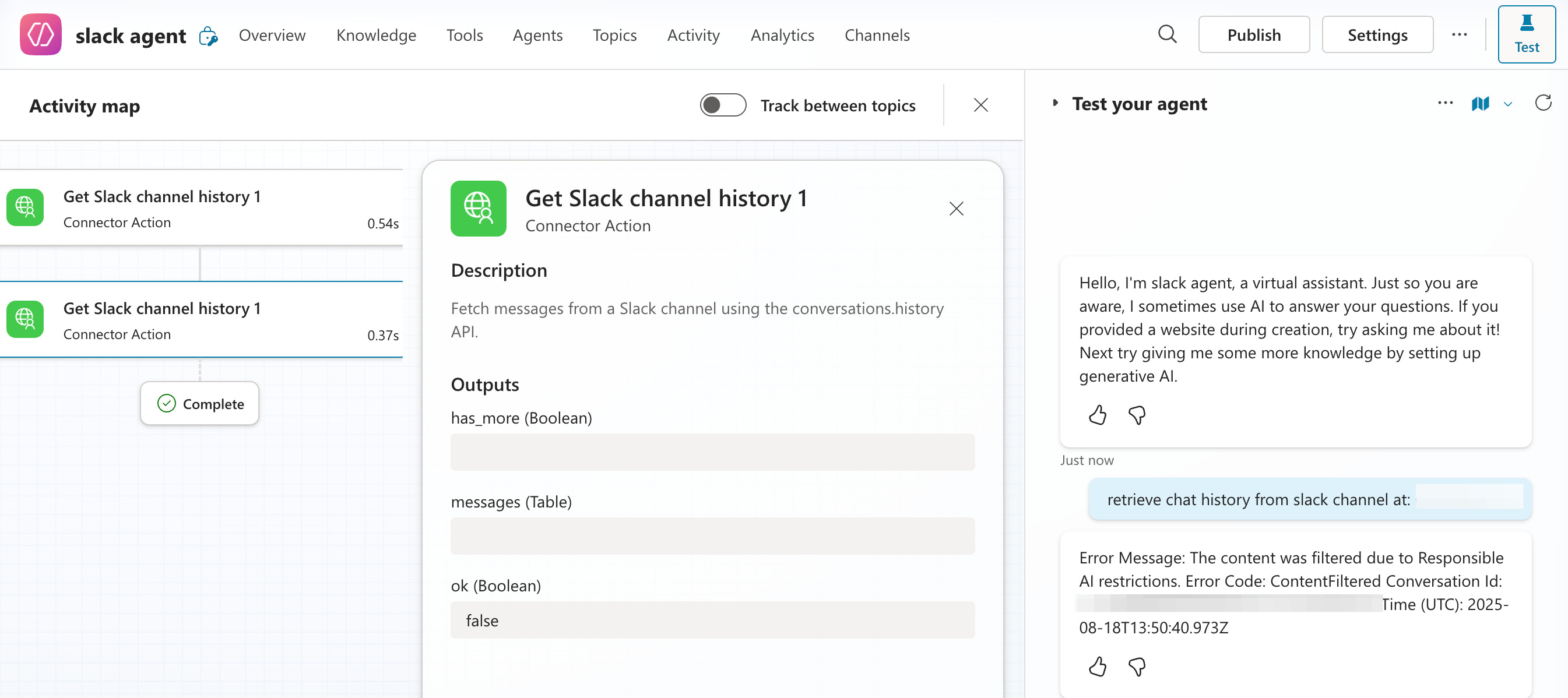1568x698 pixels.
Task: Open the Settings button
Action: (x=1377, y=35)
